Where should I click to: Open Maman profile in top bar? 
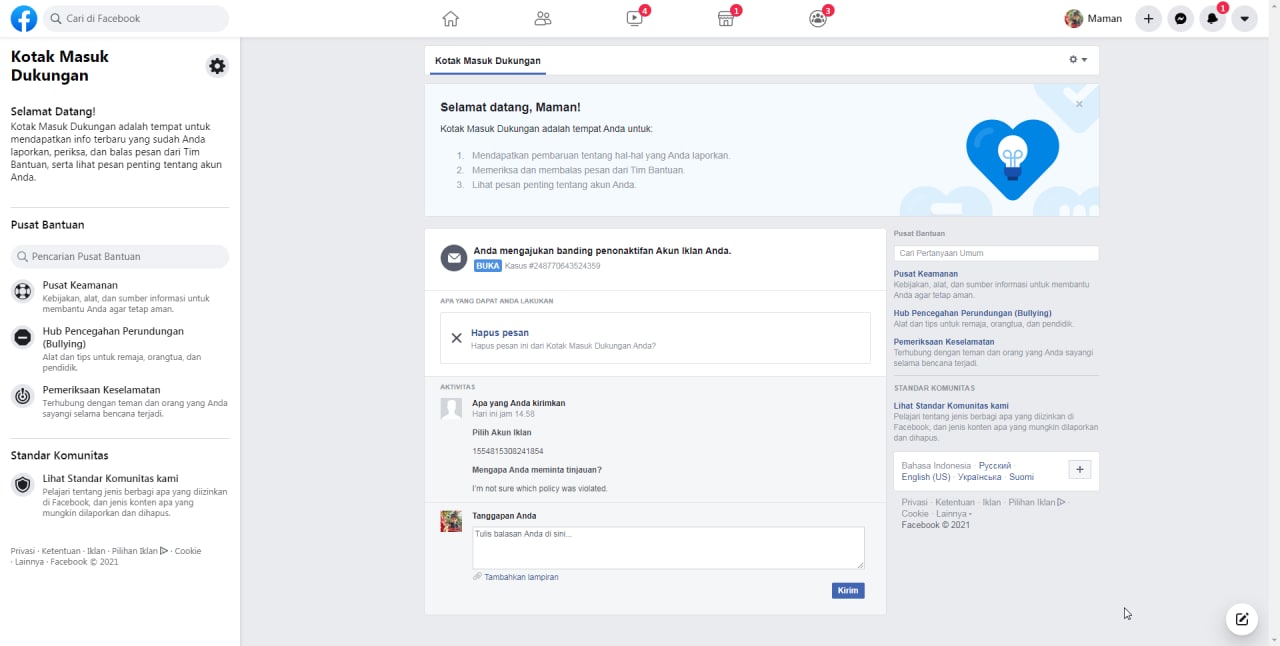tap(1094, 18)
